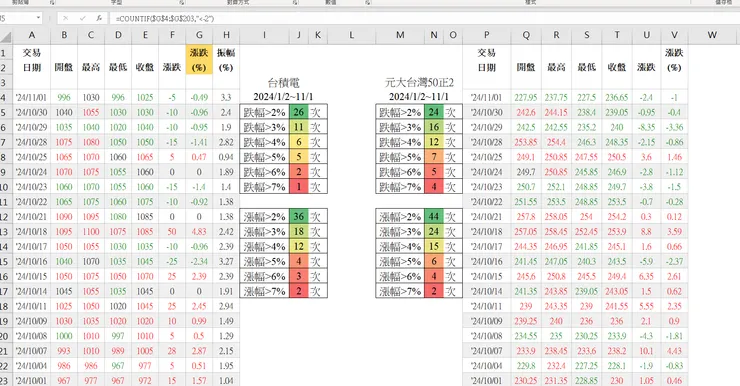Click the 交易日期 header cell in column P
This screenshot has width=740, height=386.
tap(487, 60)
